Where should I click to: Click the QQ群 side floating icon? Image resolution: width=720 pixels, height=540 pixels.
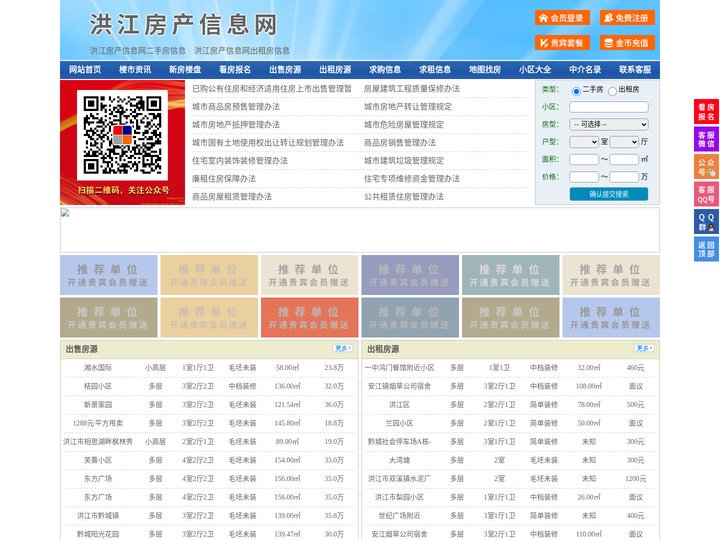[706, 222]
